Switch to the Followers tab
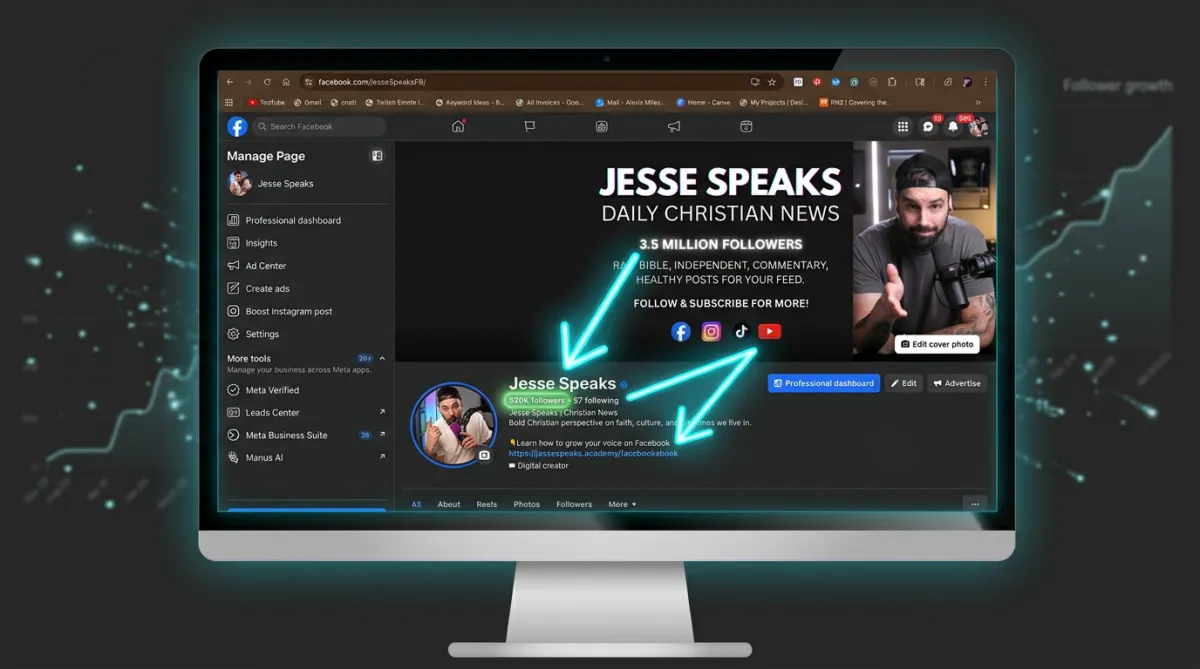Viewport: 1200px width, 669px height. click(574, 504)
